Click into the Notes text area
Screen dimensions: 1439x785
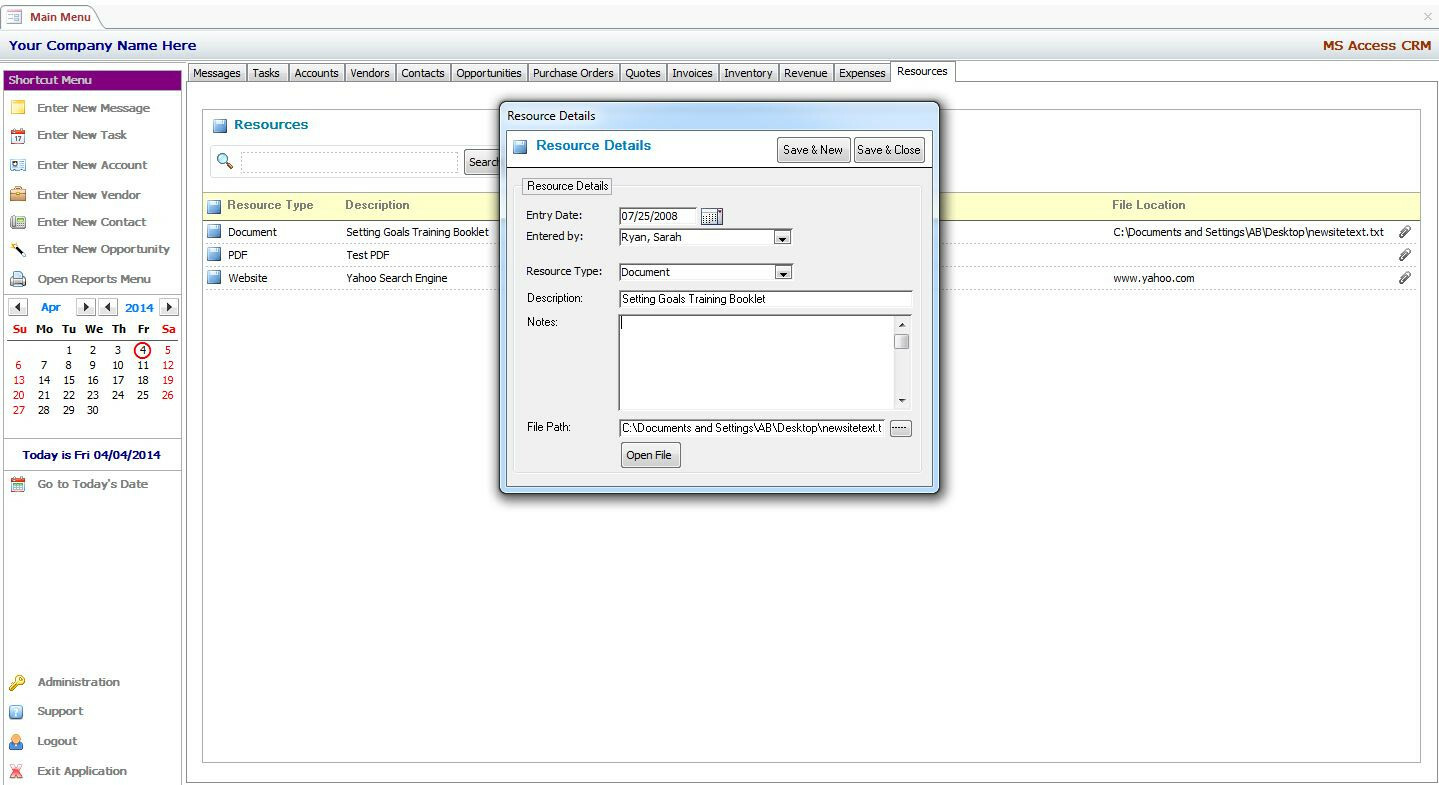tap(757, 362)
